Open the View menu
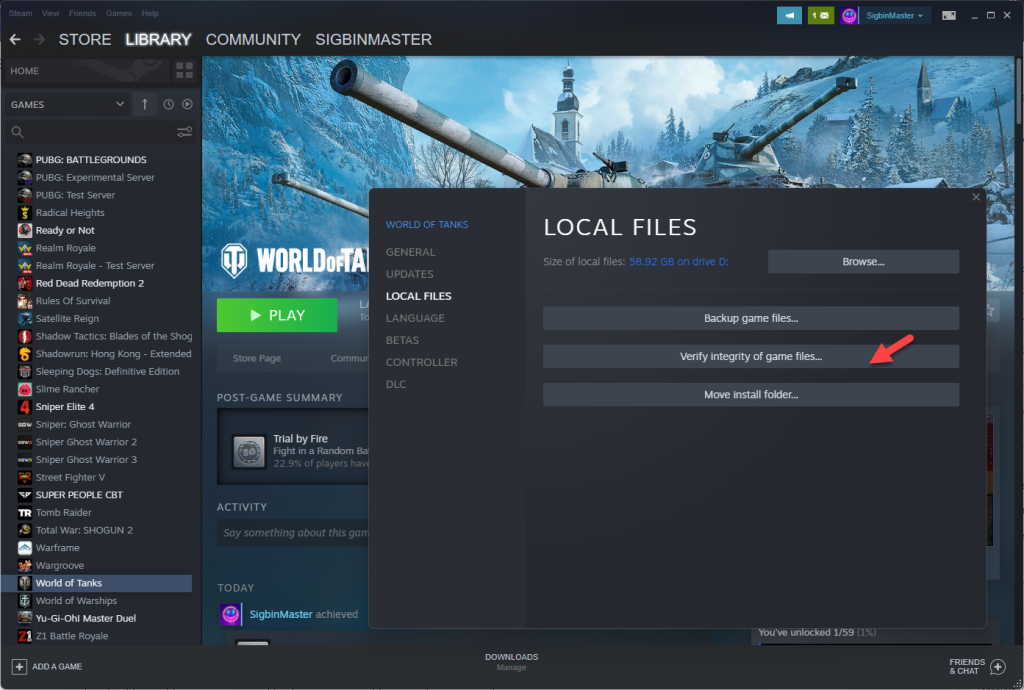1024x690 pixels. pyautogui.click(x=50, y=13)
